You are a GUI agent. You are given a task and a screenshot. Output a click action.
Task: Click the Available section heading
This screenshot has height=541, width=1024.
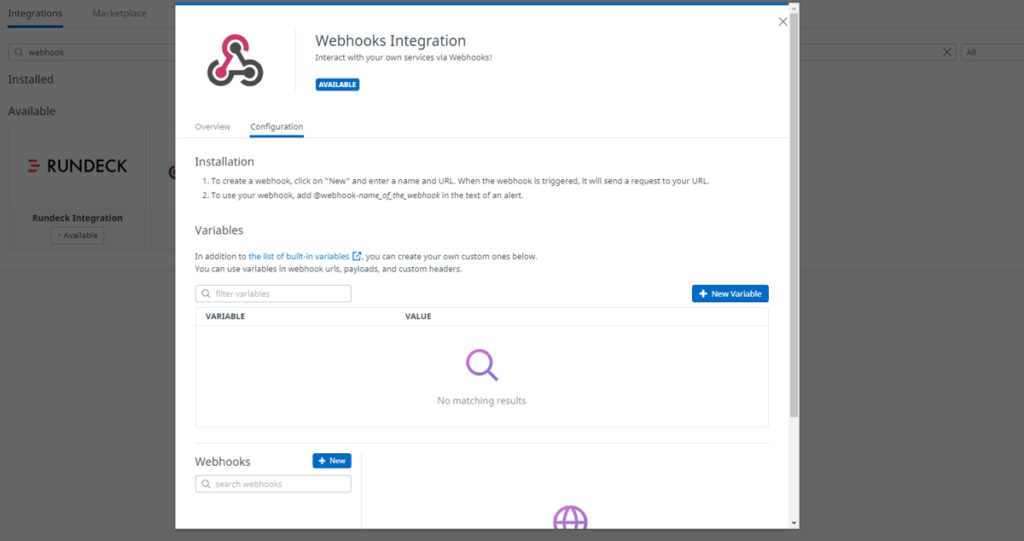(31, 111)
